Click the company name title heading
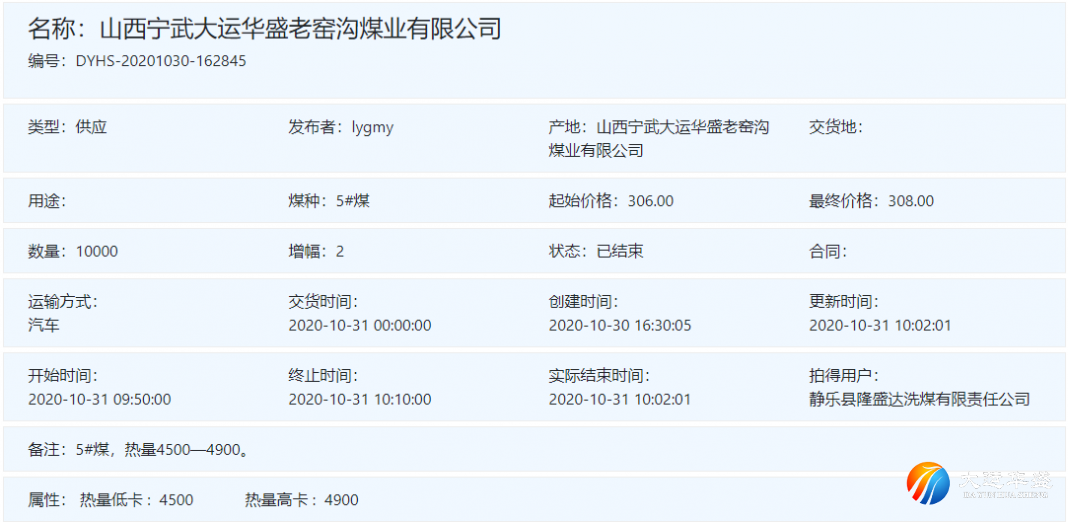Viewport: 1068px width, 522px height. tap(264, 29)
